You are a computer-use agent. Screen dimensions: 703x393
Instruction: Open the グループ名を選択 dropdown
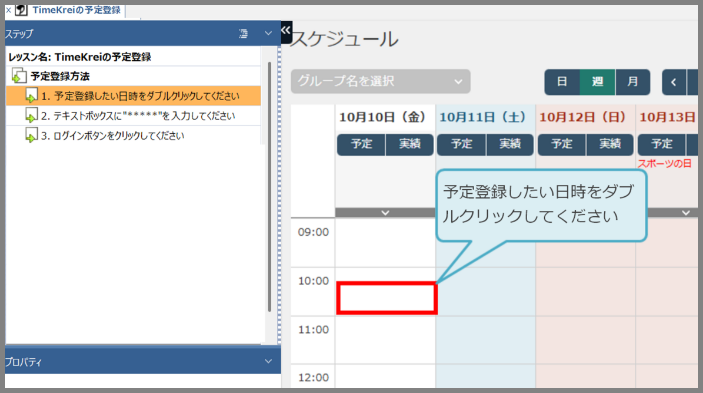[x=381, y=82]
